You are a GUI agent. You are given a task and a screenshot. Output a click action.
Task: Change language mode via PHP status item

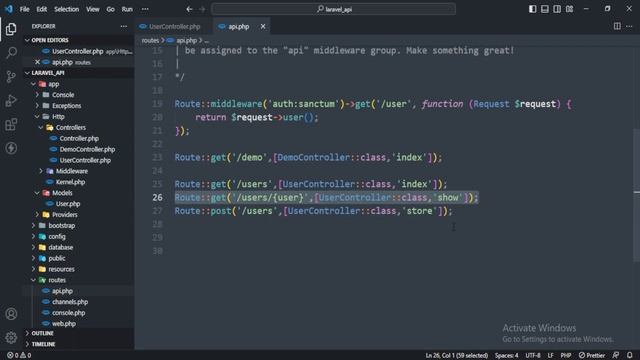(565, 355)
